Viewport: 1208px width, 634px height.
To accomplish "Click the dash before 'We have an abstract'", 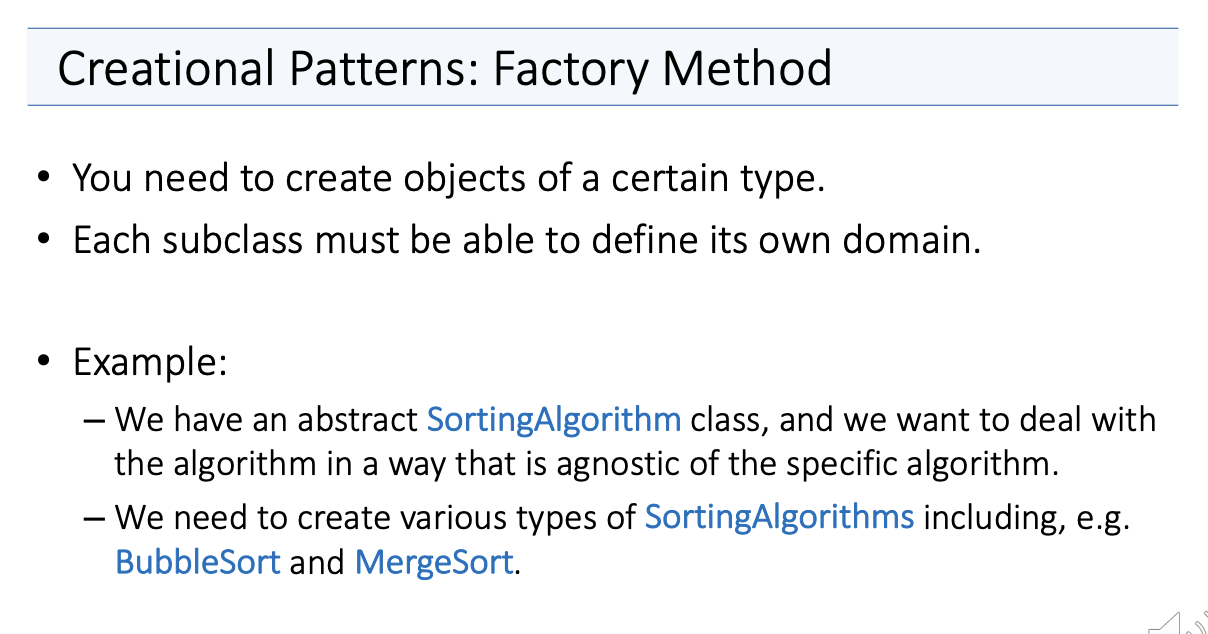I will (x=94, y=422).
